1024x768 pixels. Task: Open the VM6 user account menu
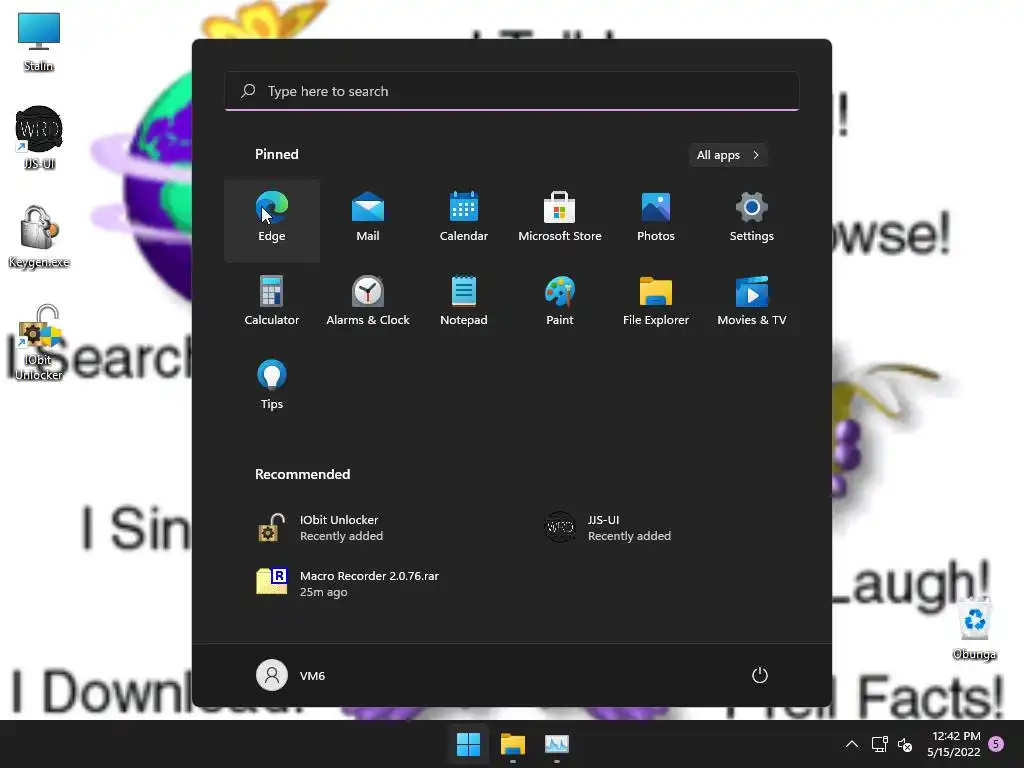[x=291, y=675]
